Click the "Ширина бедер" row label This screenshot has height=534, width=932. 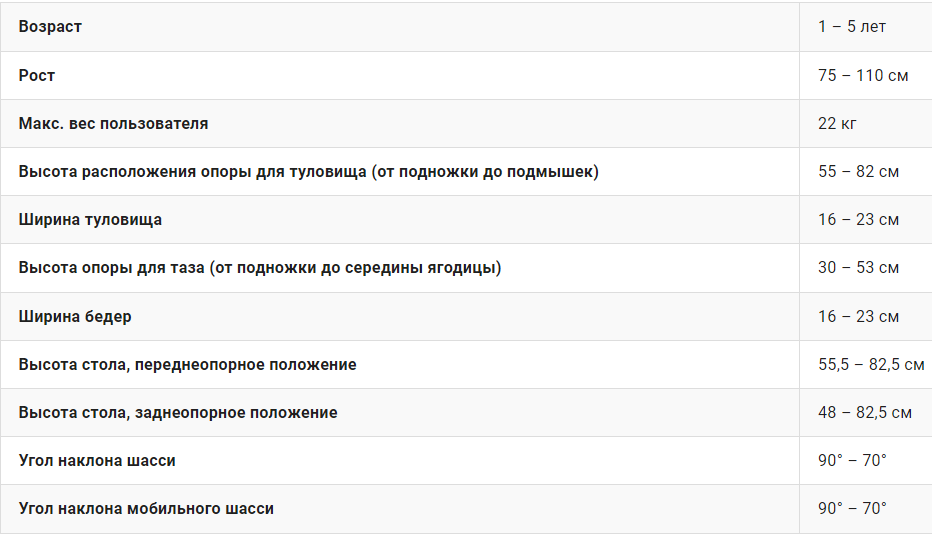(x=75, y=317)
